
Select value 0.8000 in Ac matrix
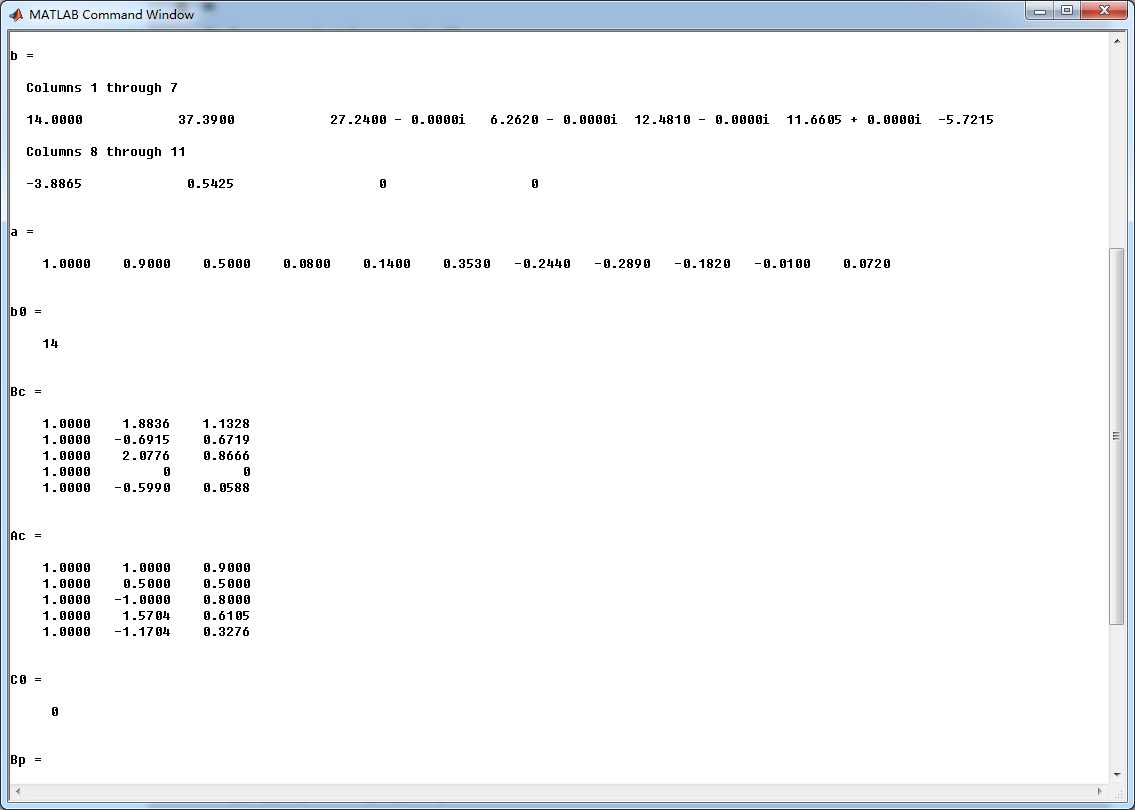click(x=227, y=599)
